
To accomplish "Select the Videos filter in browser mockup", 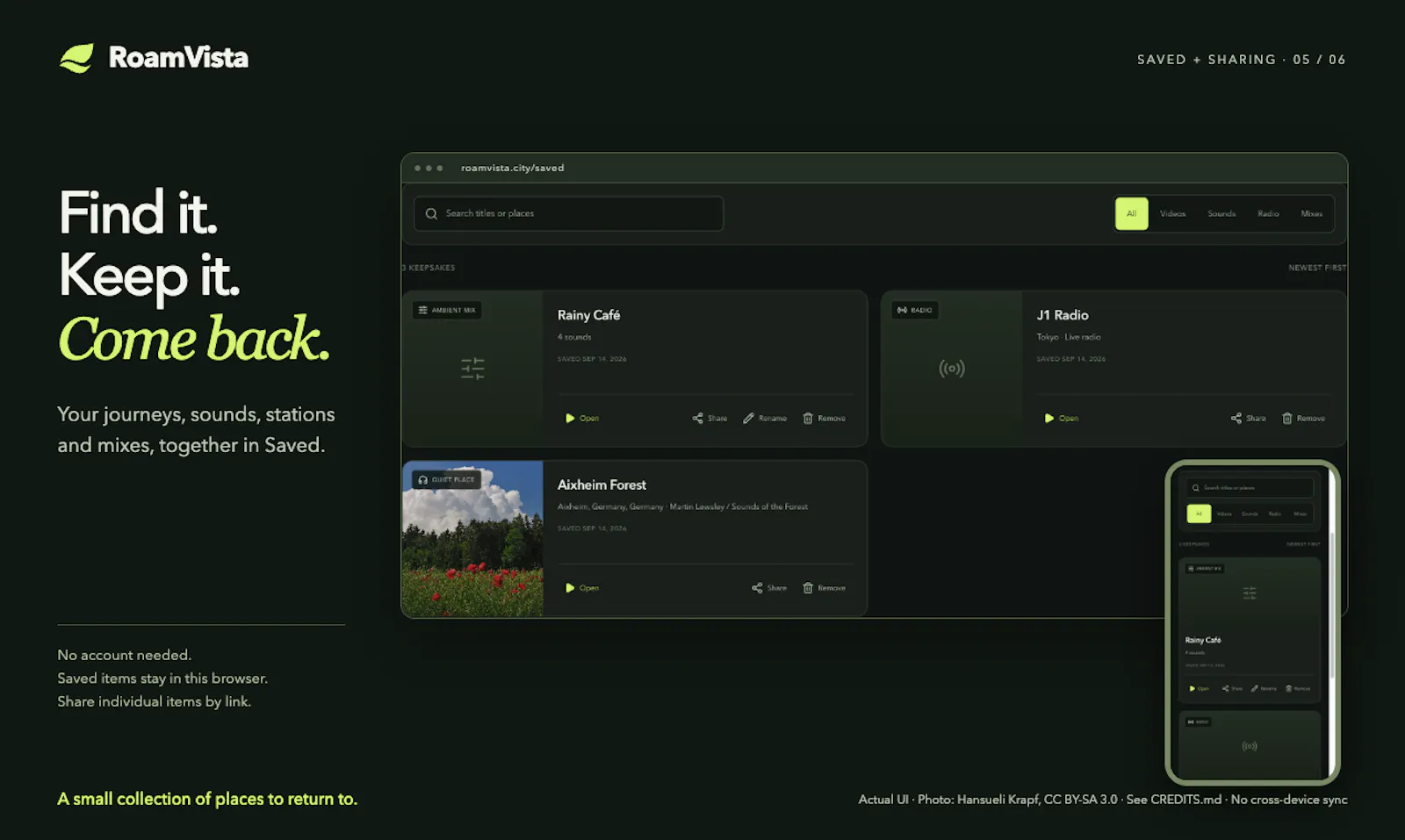I will pos(1172,213).
